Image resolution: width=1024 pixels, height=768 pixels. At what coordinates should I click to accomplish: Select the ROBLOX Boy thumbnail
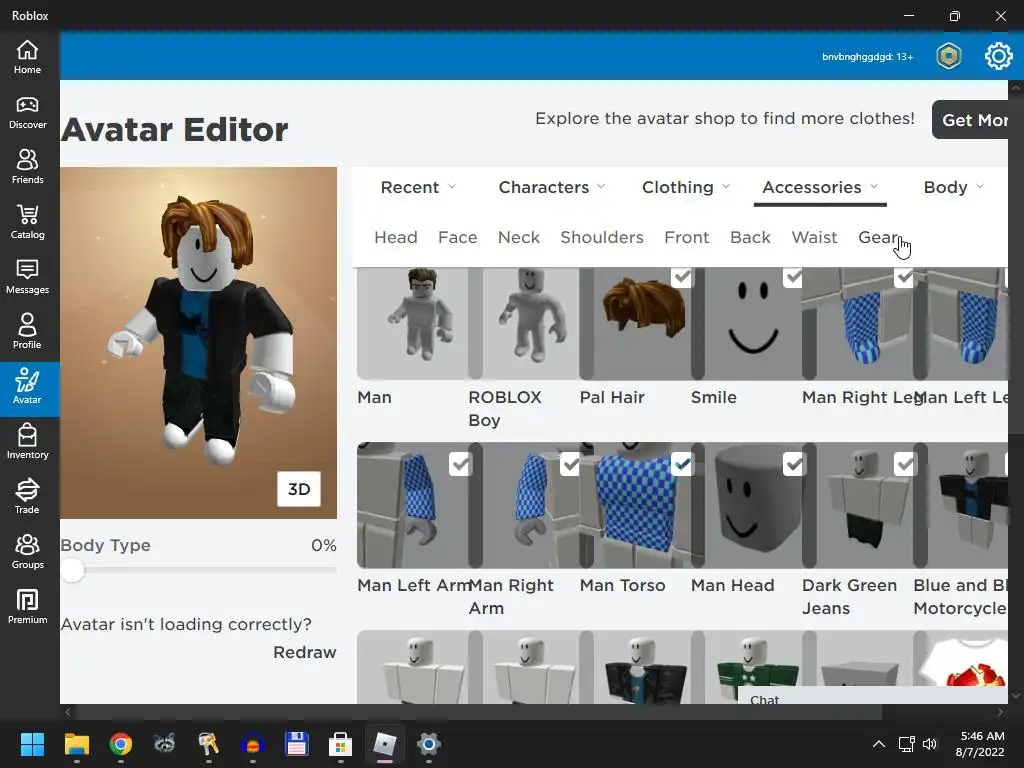click(x=524, y=323)
